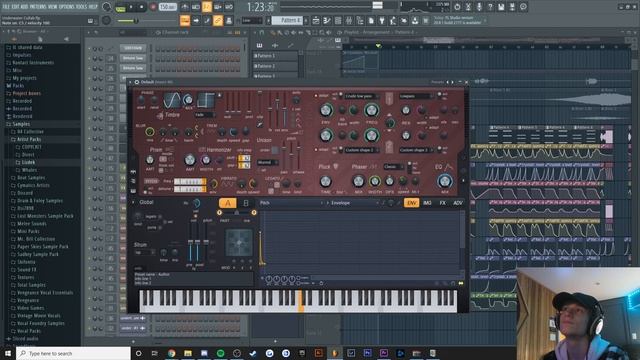Screen dimensions: 640x360
Task: Open File Explorer from the taskbar
Action: point(188,353)
